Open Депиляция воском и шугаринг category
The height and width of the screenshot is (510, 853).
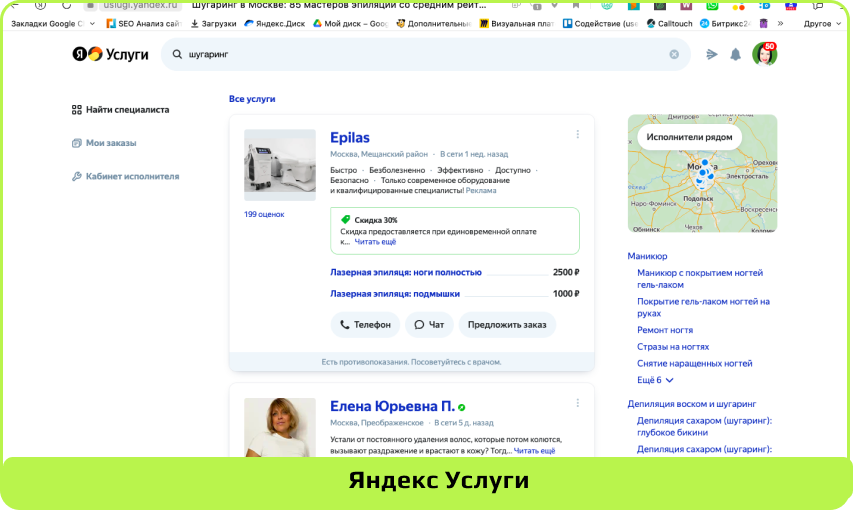[691, 404]
